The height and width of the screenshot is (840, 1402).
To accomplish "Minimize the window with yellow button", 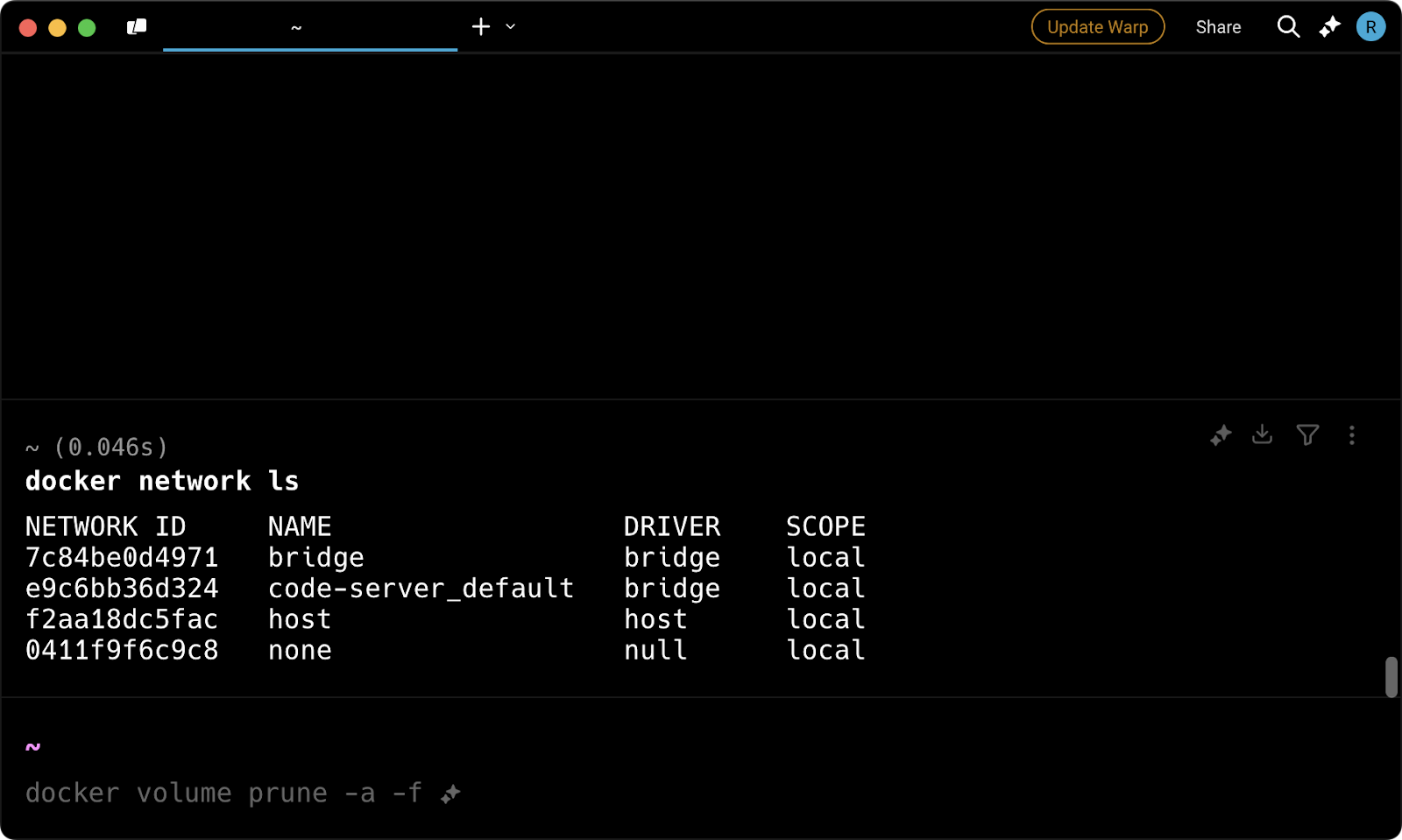I will [57, 28].
